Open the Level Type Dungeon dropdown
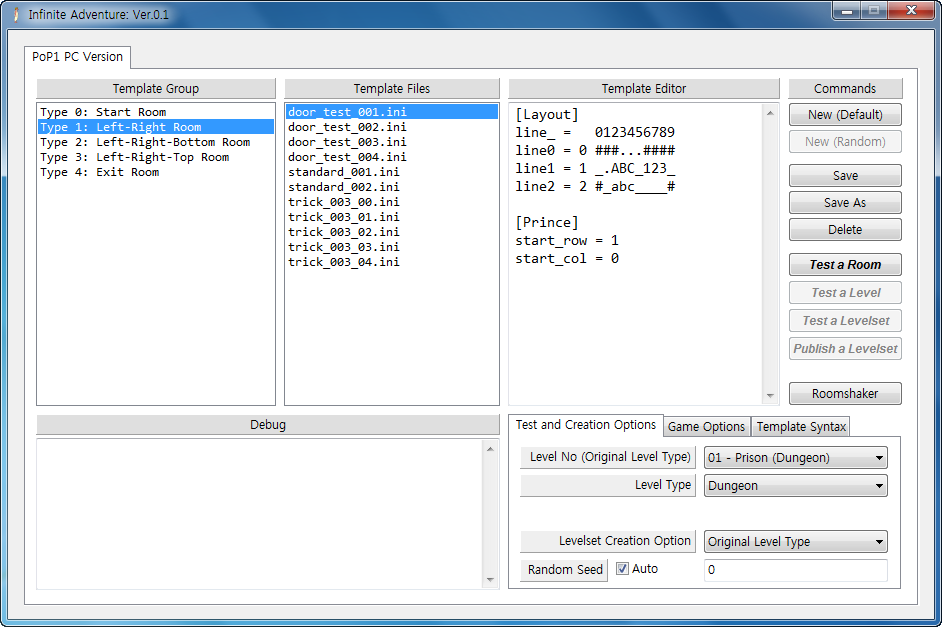This screenshot has width=942, height=627. pyautogui.click(x=795, y=485)
